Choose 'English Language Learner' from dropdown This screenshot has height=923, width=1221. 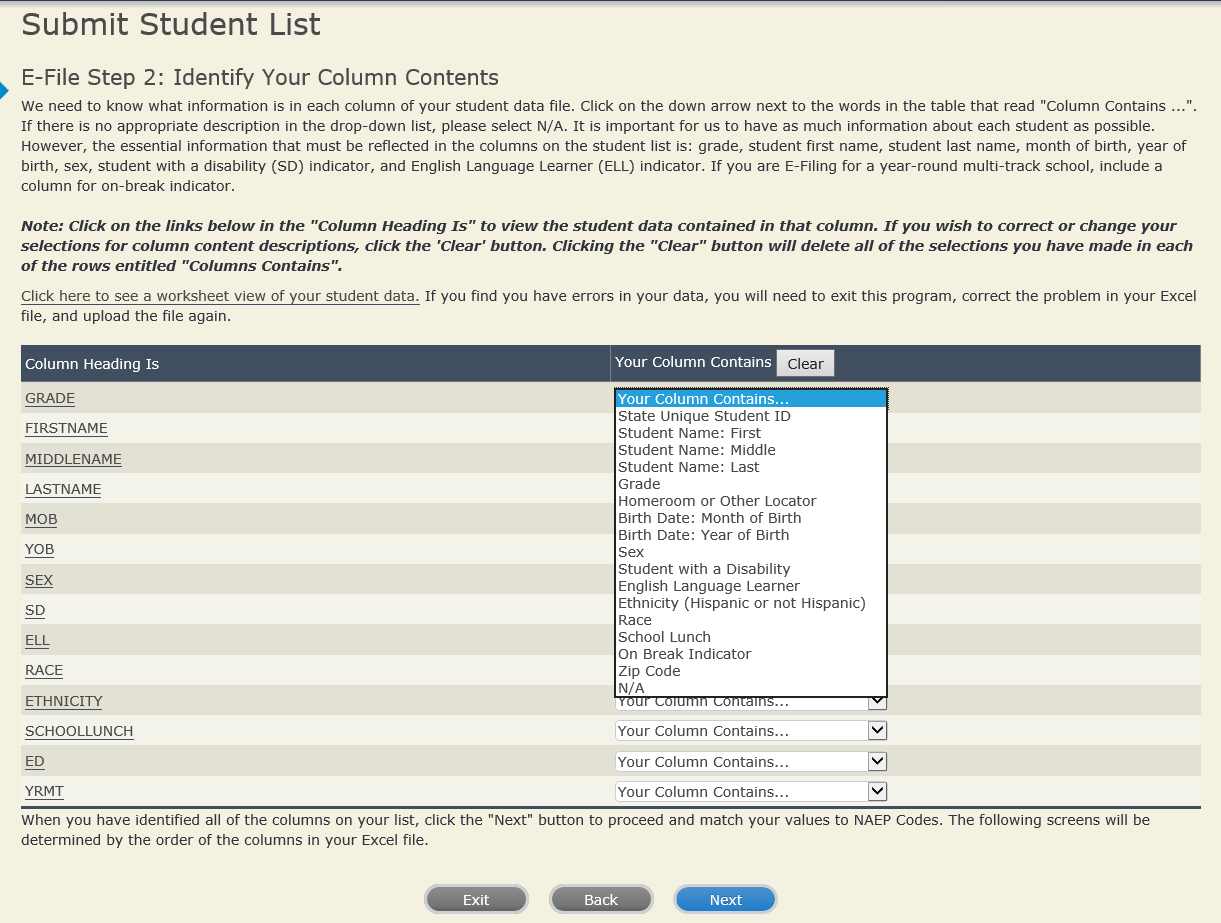tap(708, 586)
